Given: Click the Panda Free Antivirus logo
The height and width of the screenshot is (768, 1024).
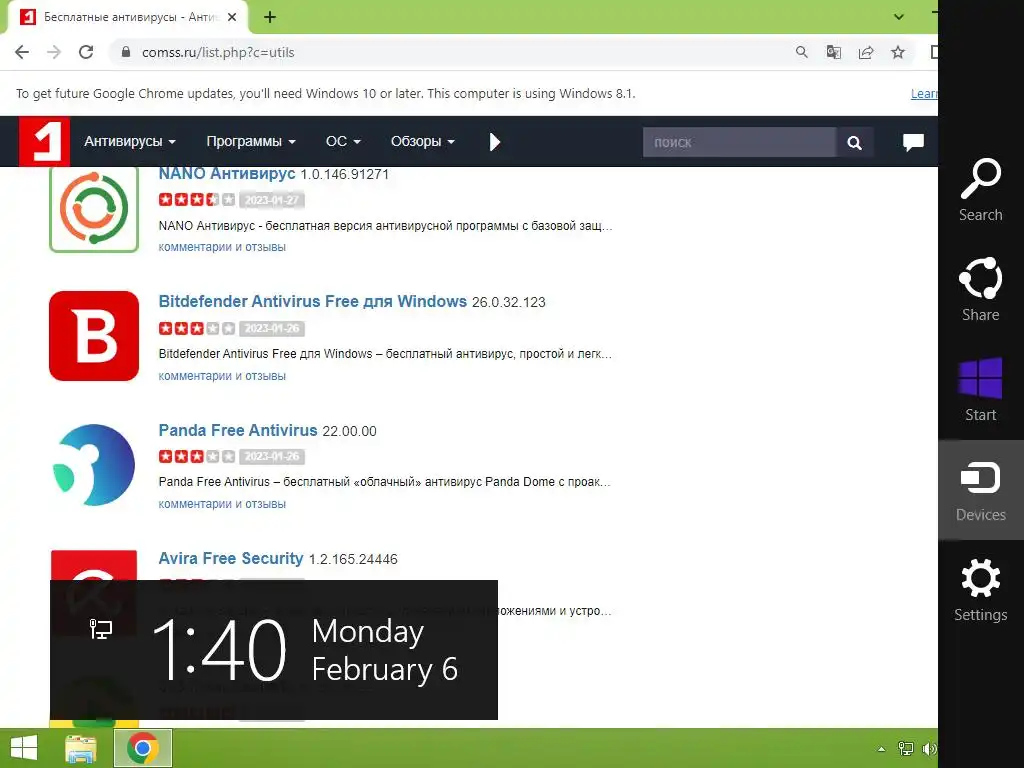Looking at the screenshot, I should pos(94,465).
